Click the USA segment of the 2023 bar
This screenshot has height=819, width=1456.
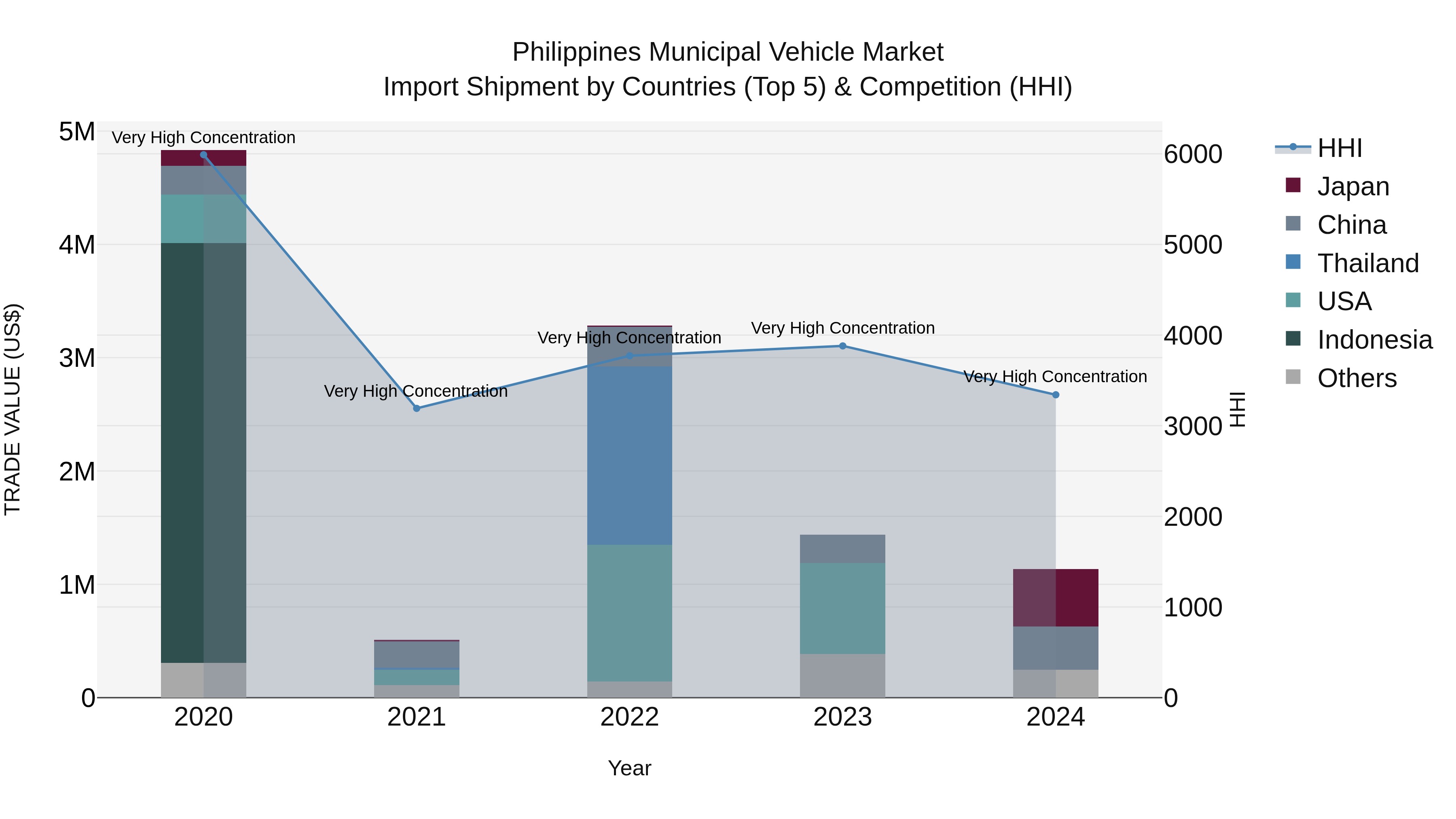pyautogui.click(x=843, y=609)
